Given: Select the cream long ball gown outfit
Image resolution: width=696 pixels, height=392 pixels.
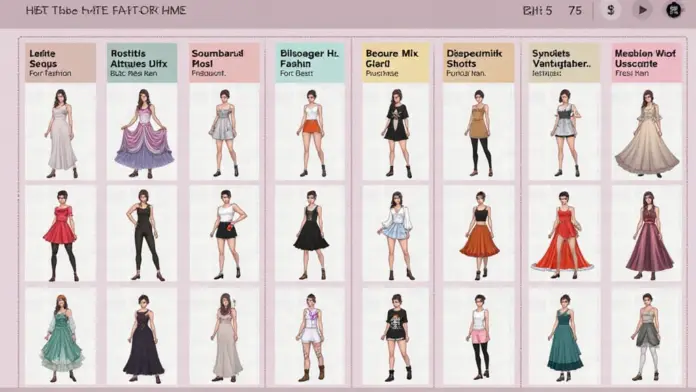Looking at the screenshot, I should pyautogui.click(x=647, y=132).
